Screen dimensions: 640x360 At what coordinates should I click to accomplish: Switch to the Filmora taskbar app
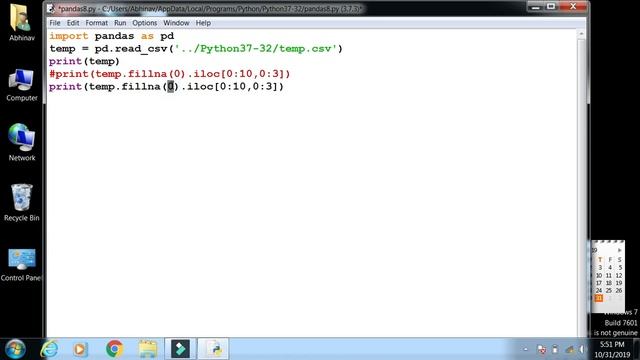pyautogui.click(x=180, y=349)
